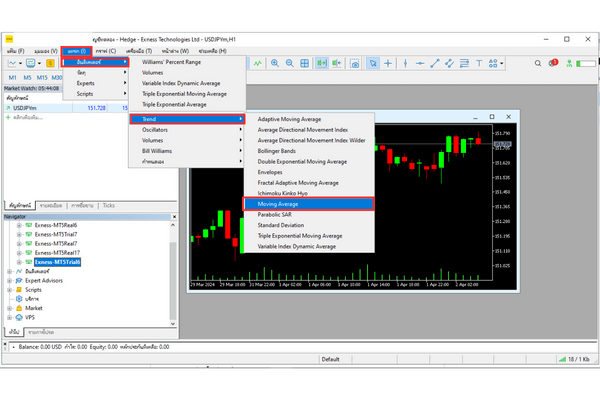The image size is (600, 400).
Task: Click the zoom in magnifier icon
Action: 276,62
